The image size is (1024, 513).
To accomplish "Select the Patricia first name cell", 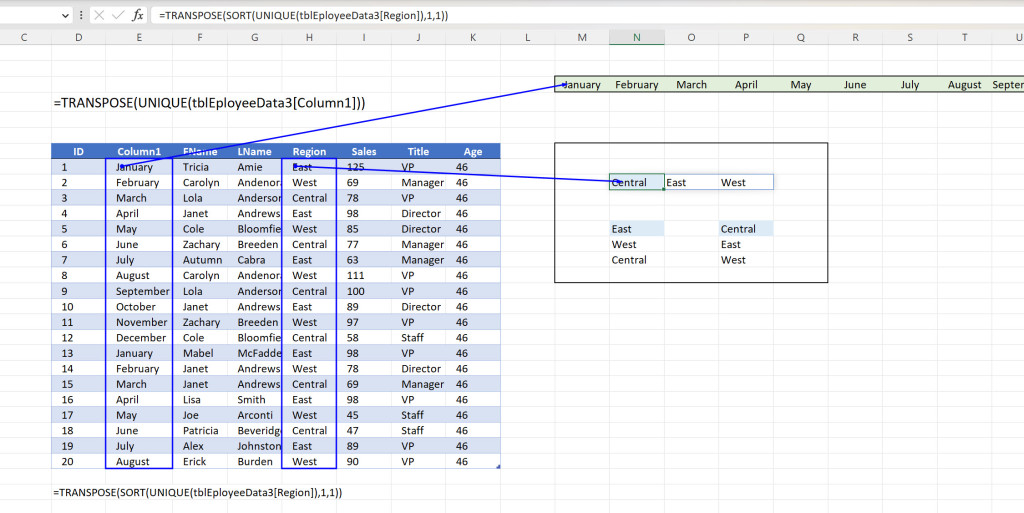I will [200, 431].
